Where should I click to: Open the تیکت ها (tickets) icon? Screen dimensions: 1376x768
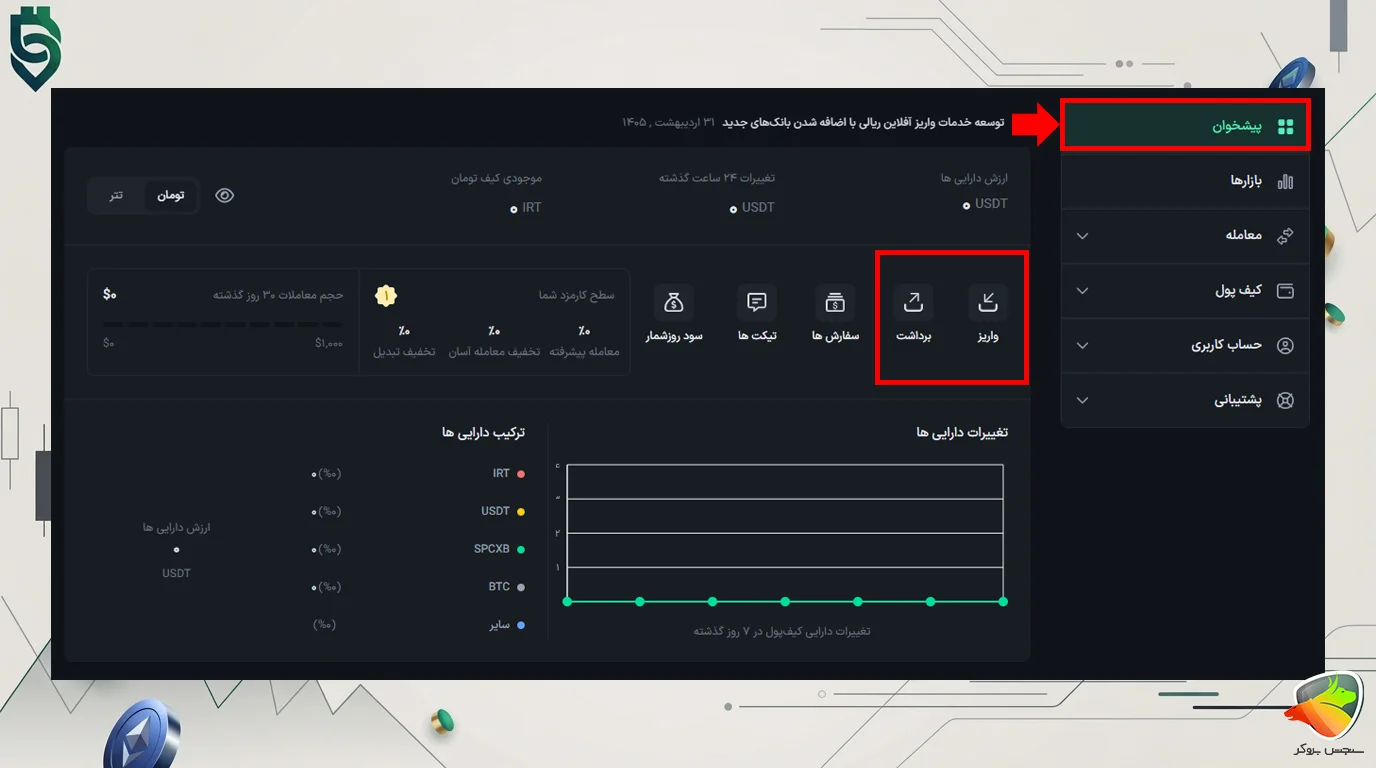(757, 301)
